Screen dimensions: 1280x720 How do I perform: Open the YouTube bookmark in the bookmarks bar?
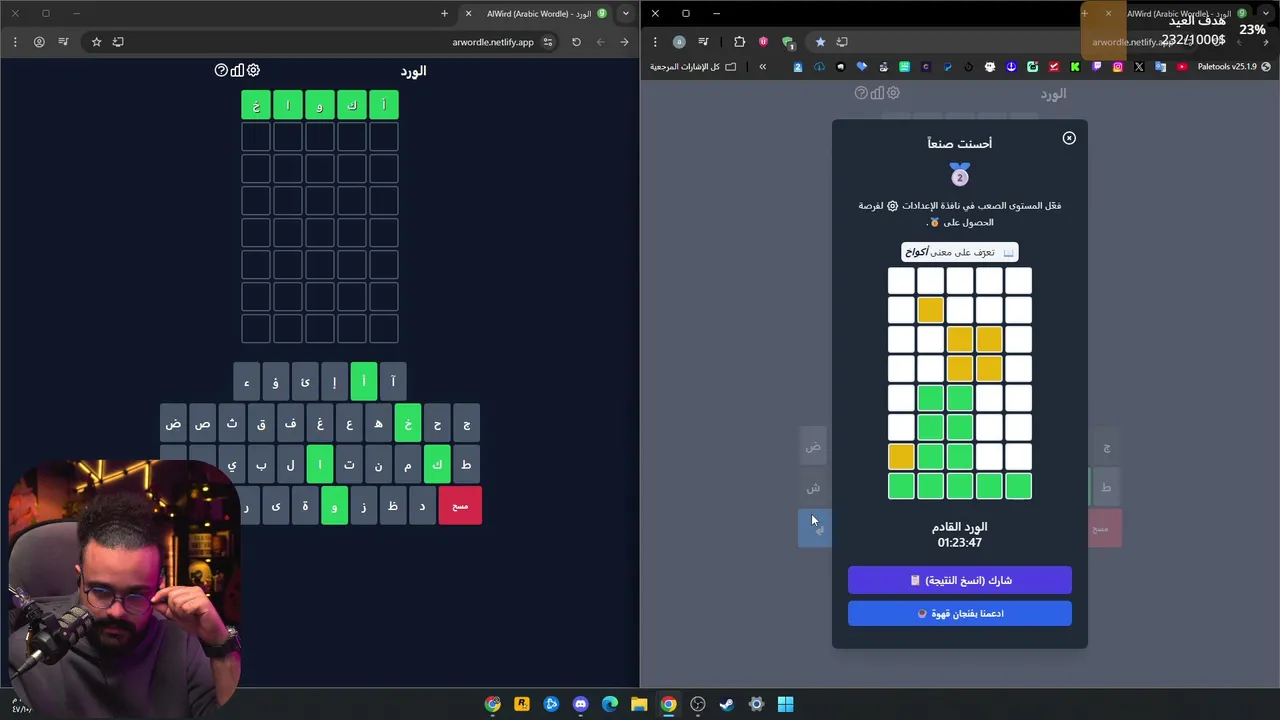(1181, 67)
